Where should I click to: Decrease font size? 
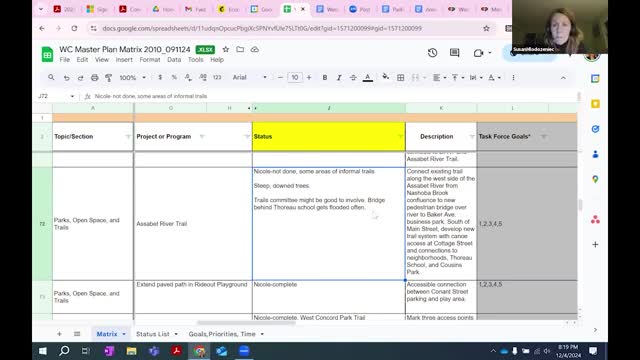coord(280,78)
